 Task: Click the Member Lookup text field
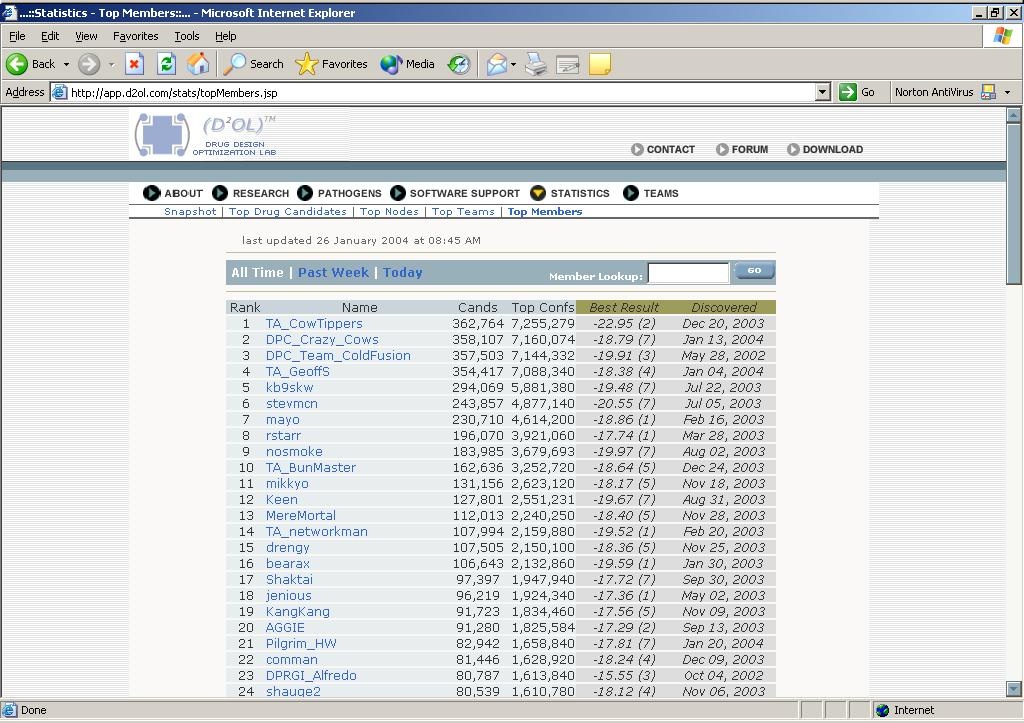688,273
